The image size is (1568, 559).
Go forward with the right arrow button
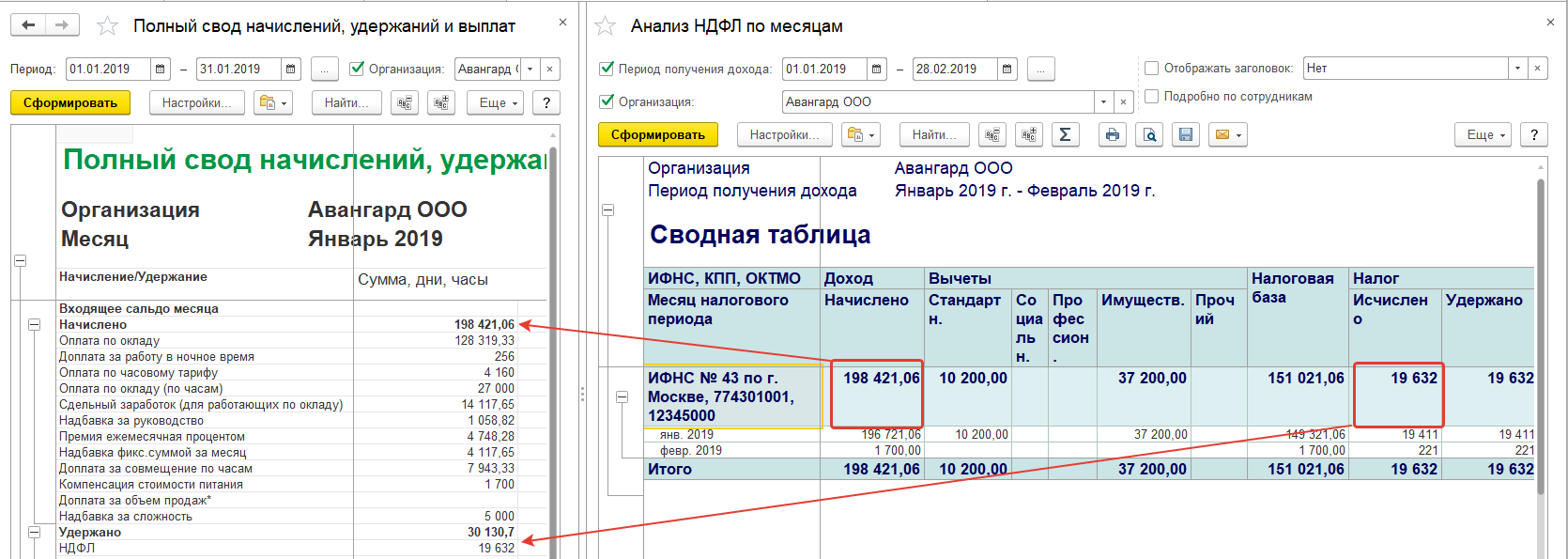(62, 25)
